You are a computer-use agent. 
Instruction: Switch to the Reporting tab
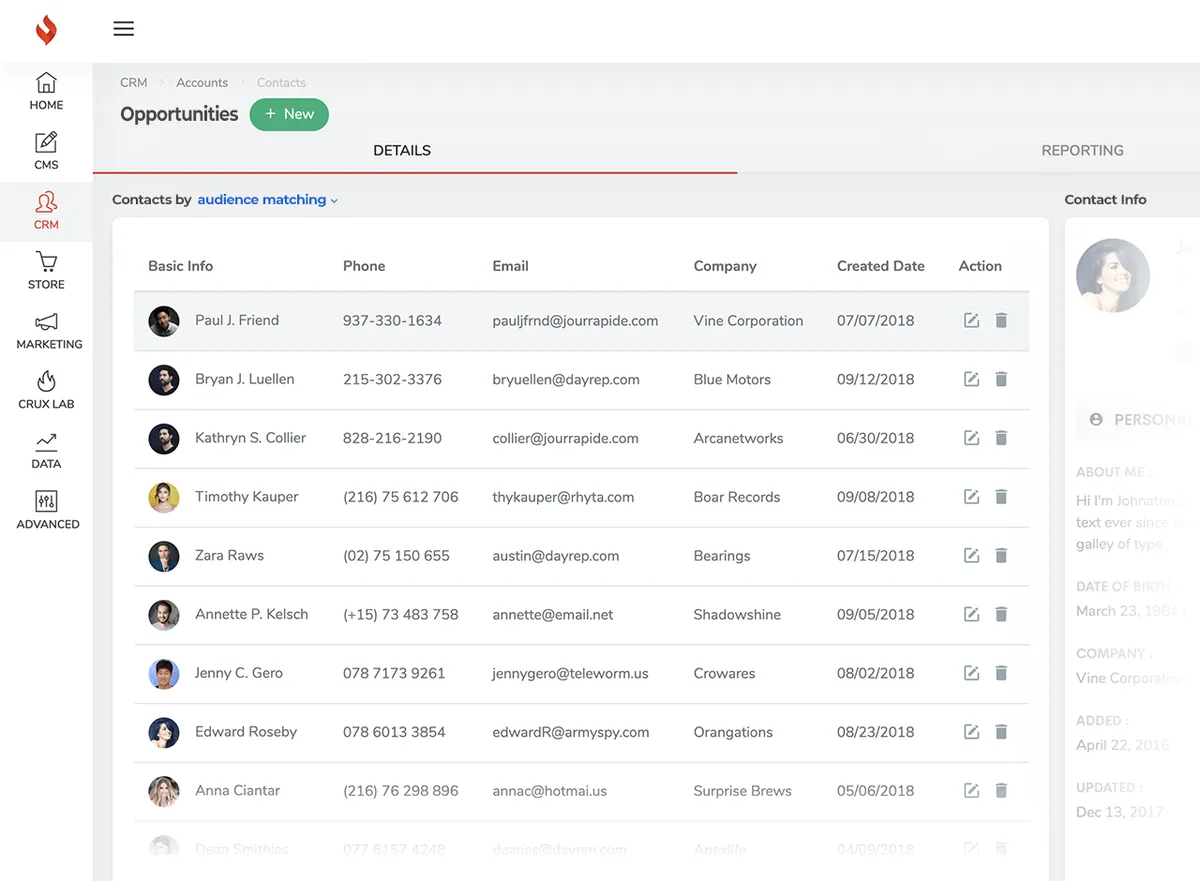pos(1082,150)
